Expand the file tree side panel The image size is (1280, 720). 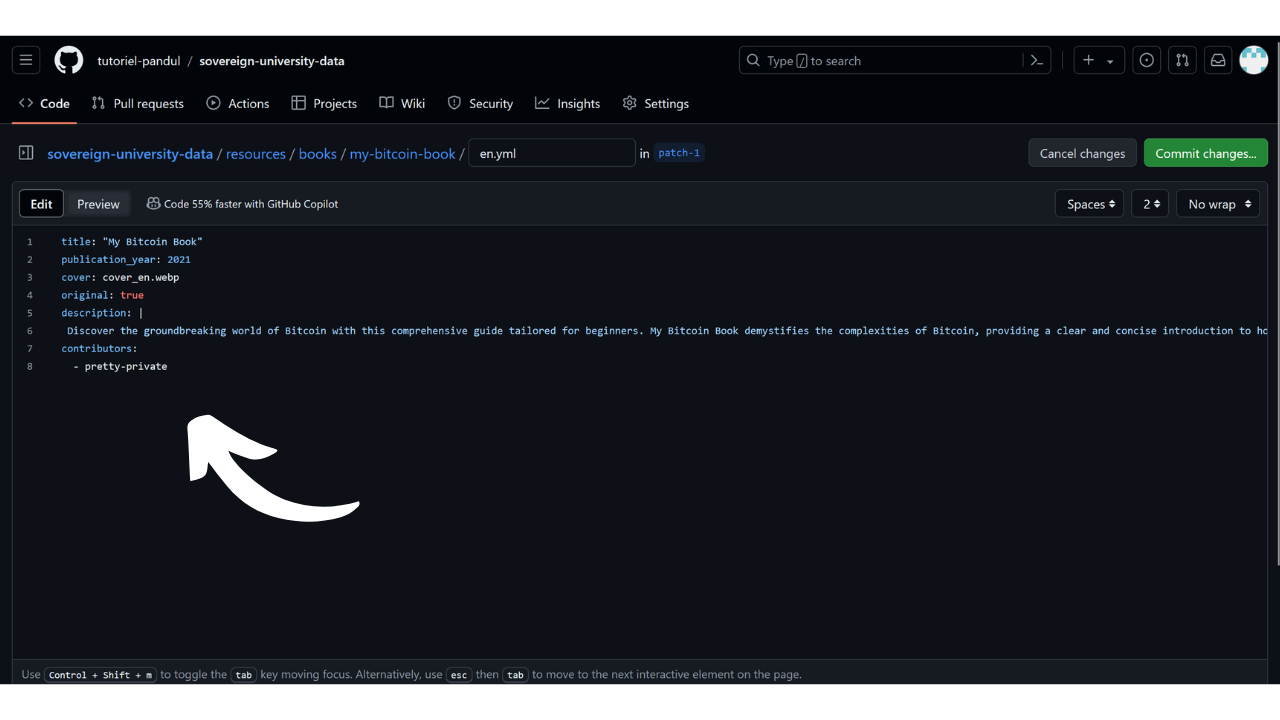point(26,153)
